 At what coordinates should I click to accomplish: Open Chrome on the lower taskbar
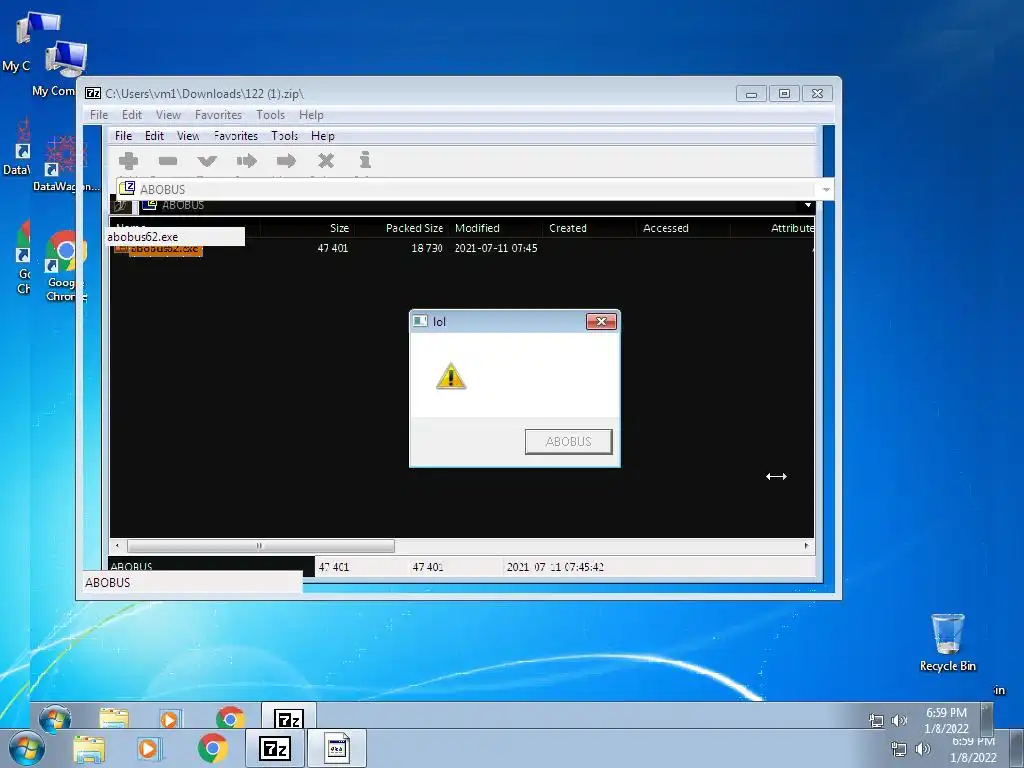pyautogui.click(x=213, y=748)
